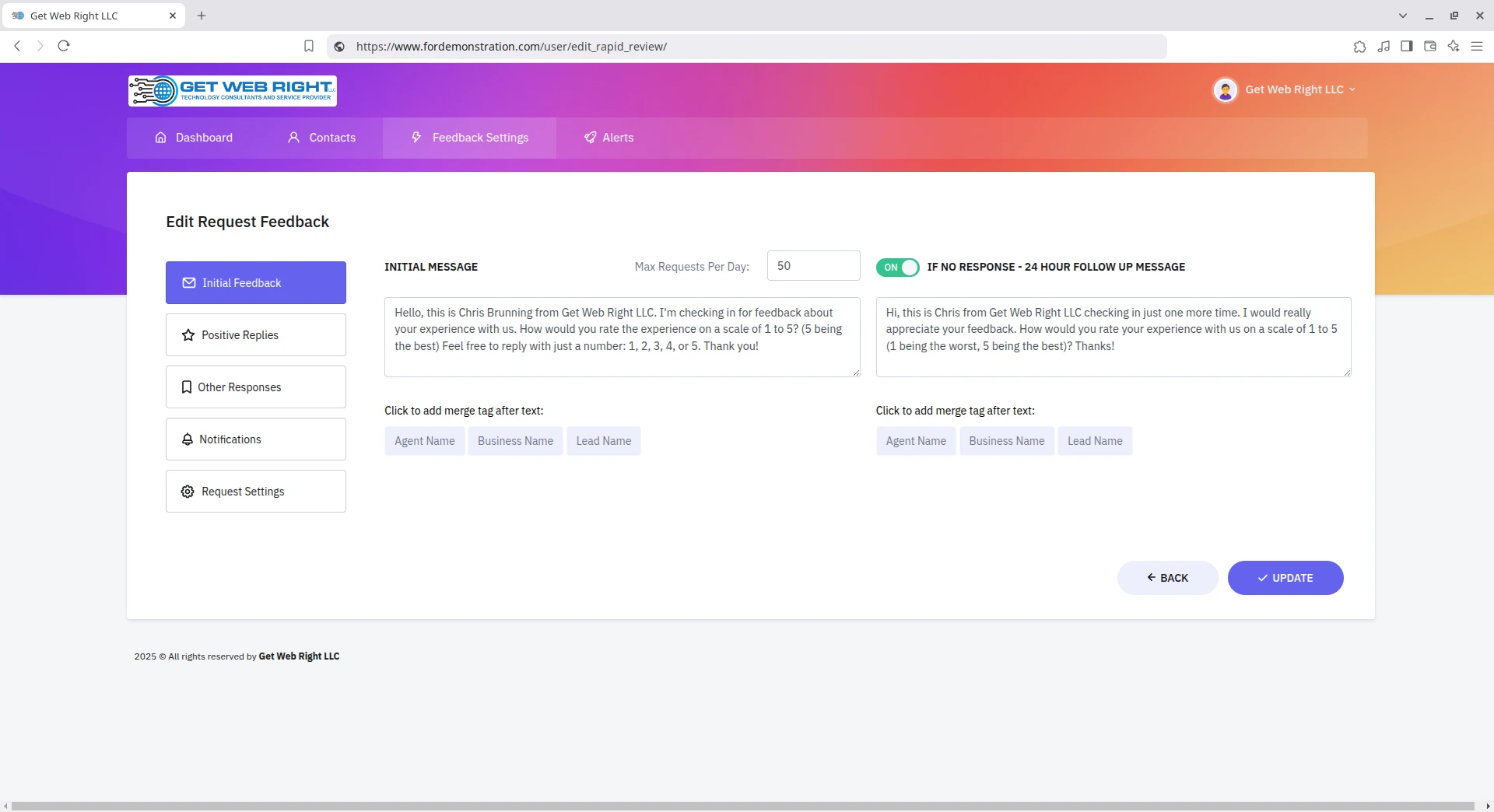1494x812 pixels.
Task: Click the browser forward arrow
Action: pyautogui.click(x=40, y=47)
